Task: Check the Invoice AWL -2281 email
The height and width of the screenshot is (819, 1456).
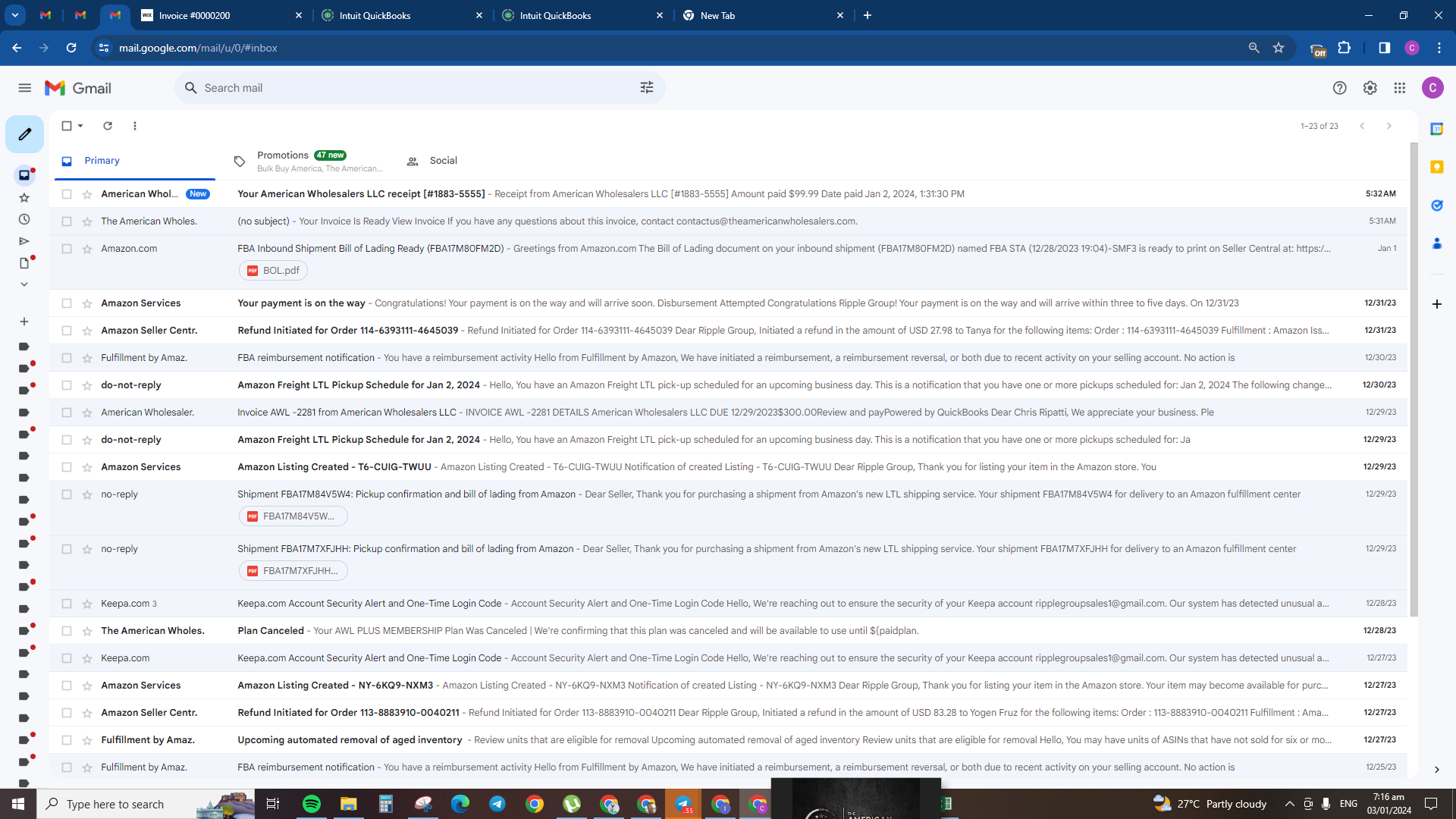Action: (67, 413)
